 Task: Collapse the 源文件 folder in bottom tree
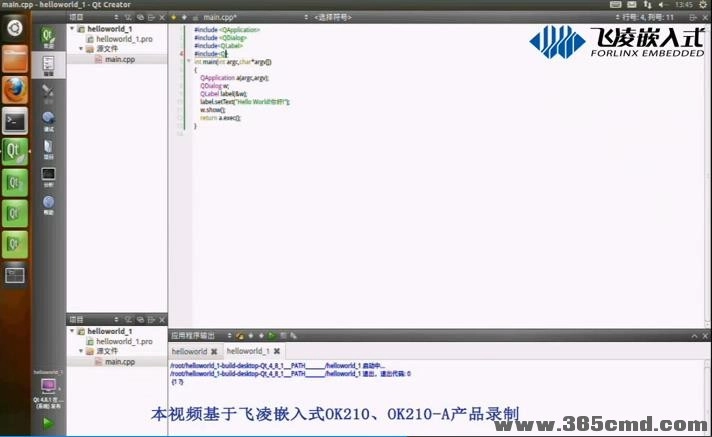pos(81,351)
